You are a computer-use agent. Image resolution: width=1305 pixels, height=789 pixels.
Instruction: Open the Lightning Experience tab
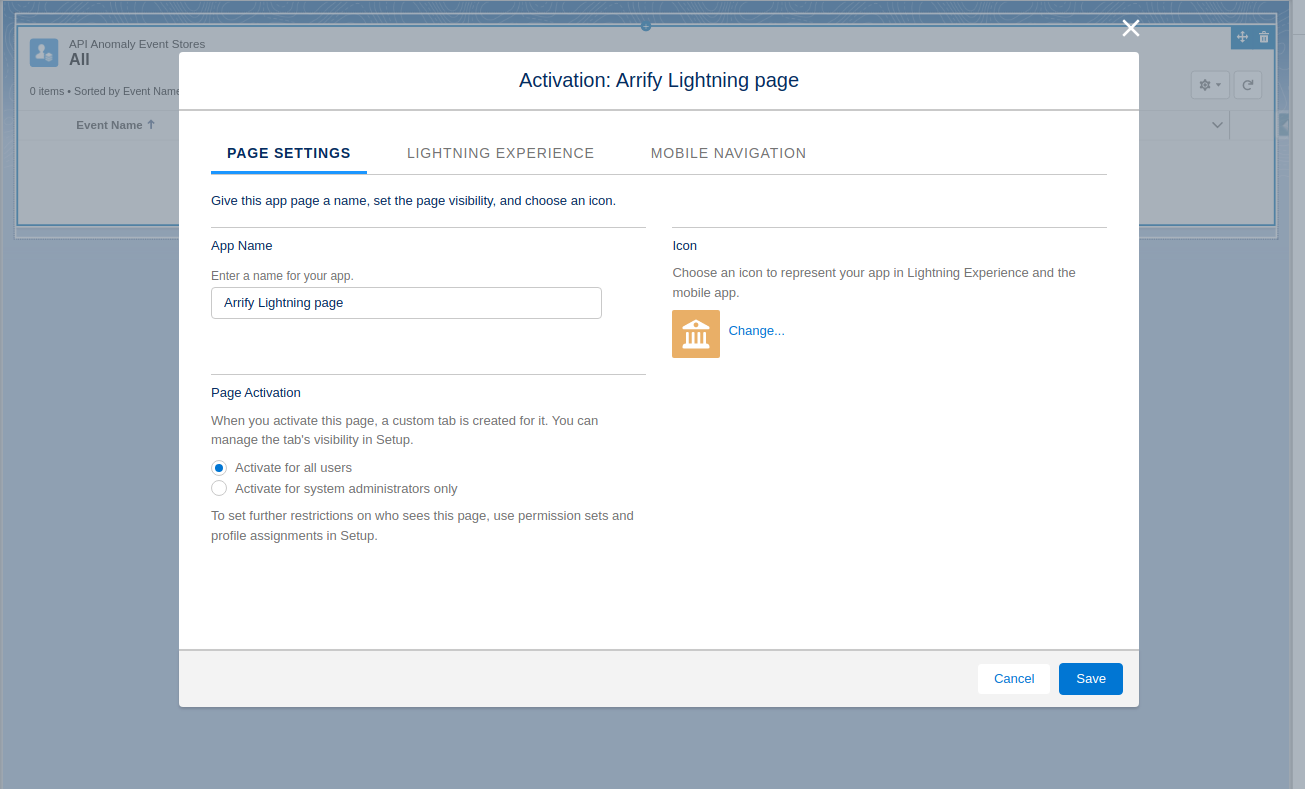[501, 153]
